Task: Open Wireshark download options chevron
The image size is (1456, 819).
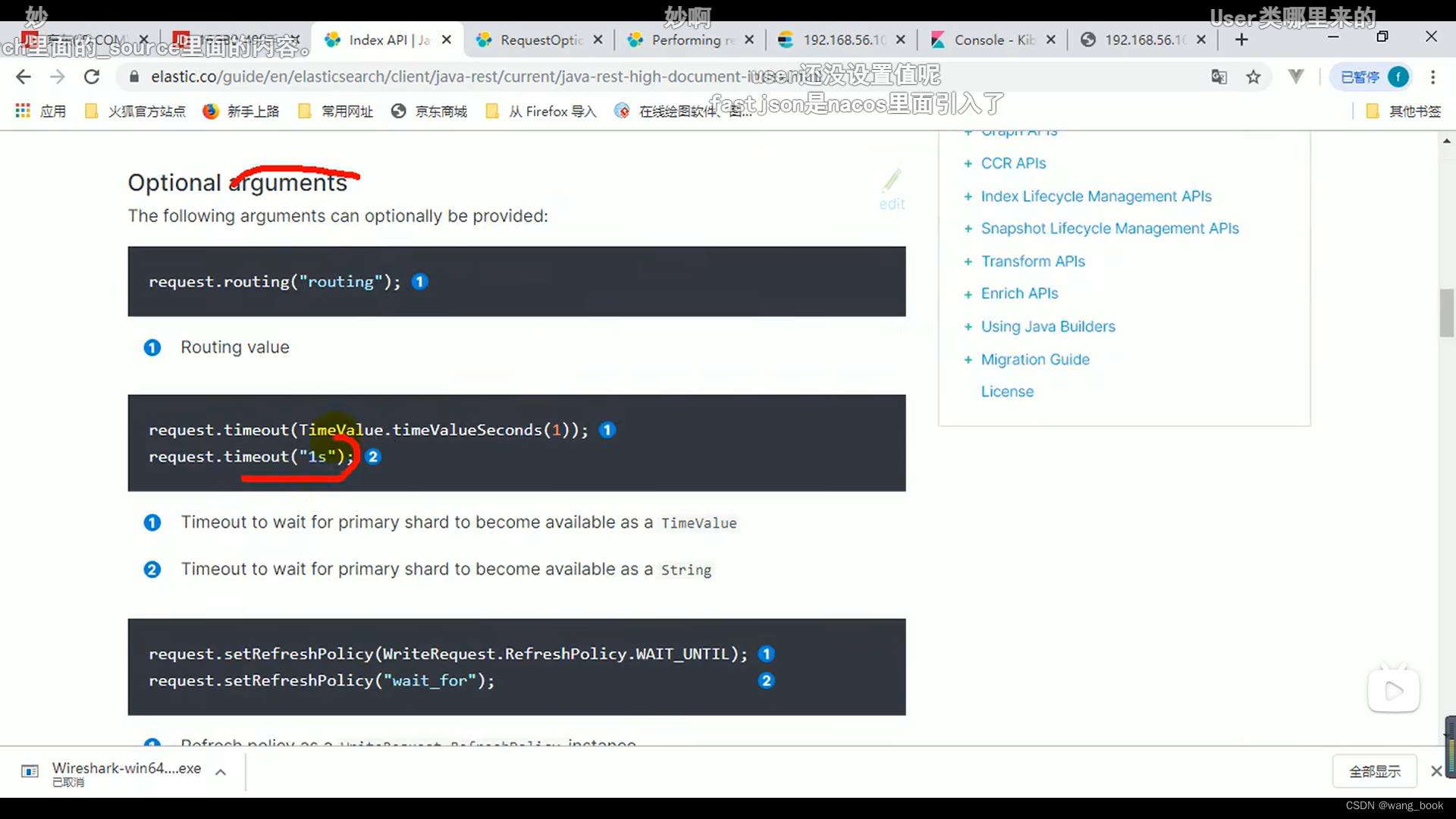Action: (221, 772)
